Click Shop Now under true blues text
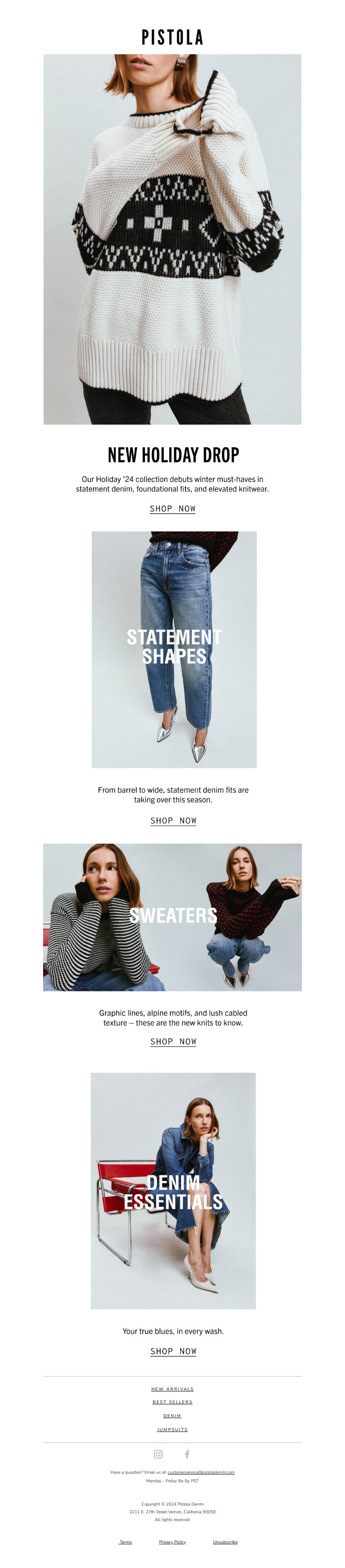The image size is (345, 1568). (x=173, y=1351)
